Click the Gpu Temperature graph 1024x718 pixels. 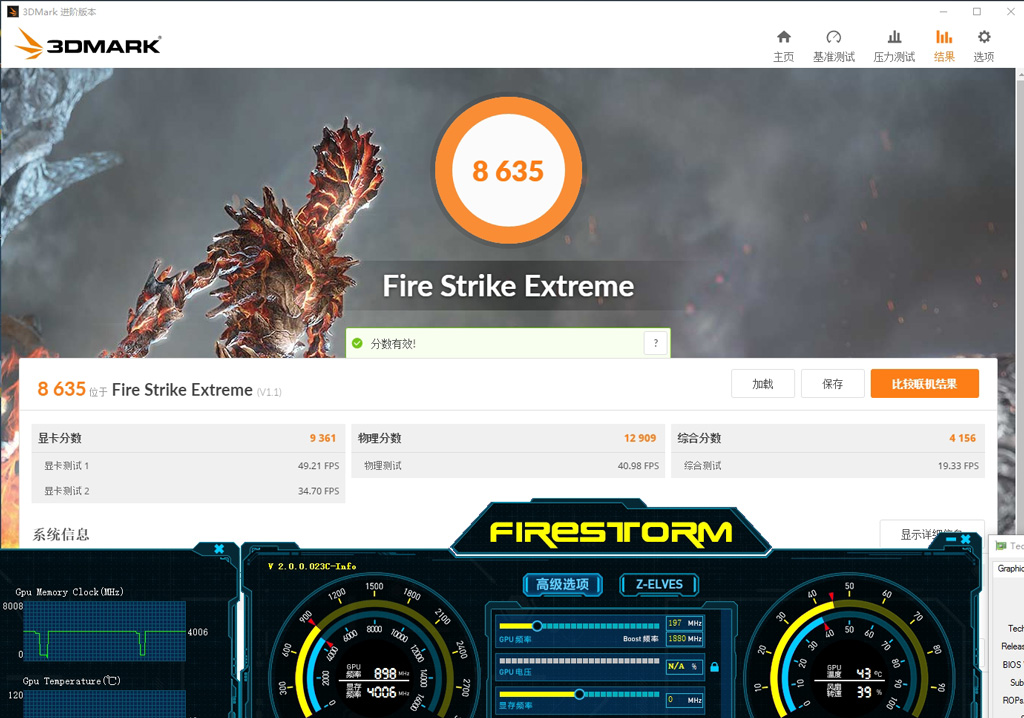pos(104,704)
